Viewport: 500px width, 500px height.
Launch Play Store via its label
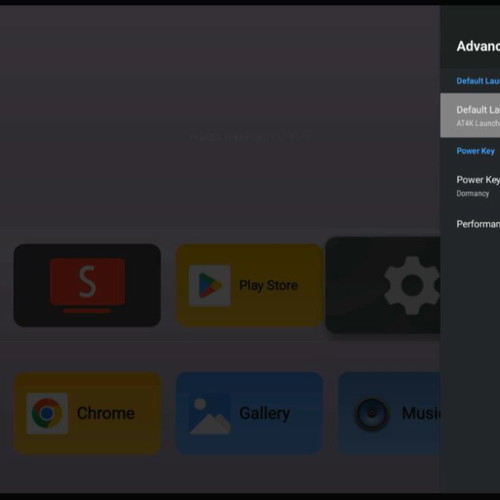pyautogui.click(x=268, y=286)
